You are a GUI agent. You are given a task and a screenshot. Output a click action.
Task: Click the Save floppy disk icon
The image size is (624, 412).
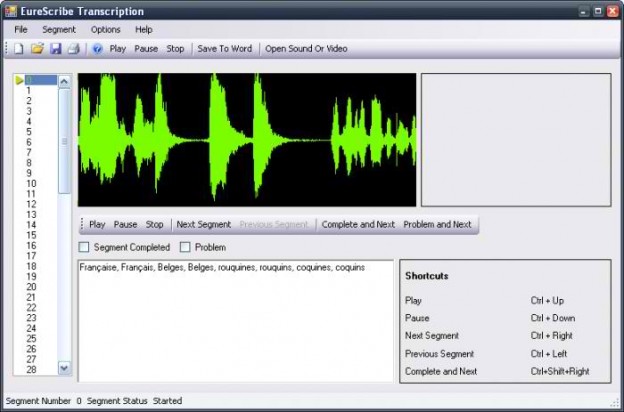pyautogui.click(x=56, y=49)
